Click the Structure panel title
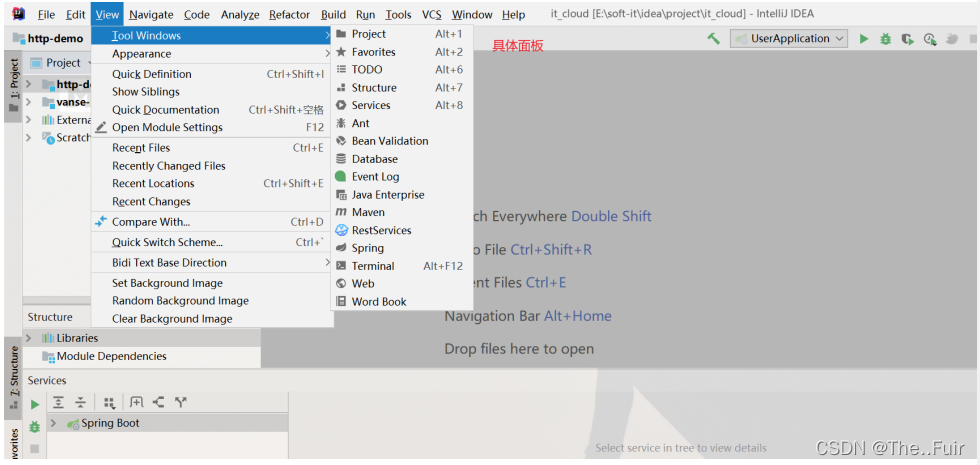 coord(50,317)
